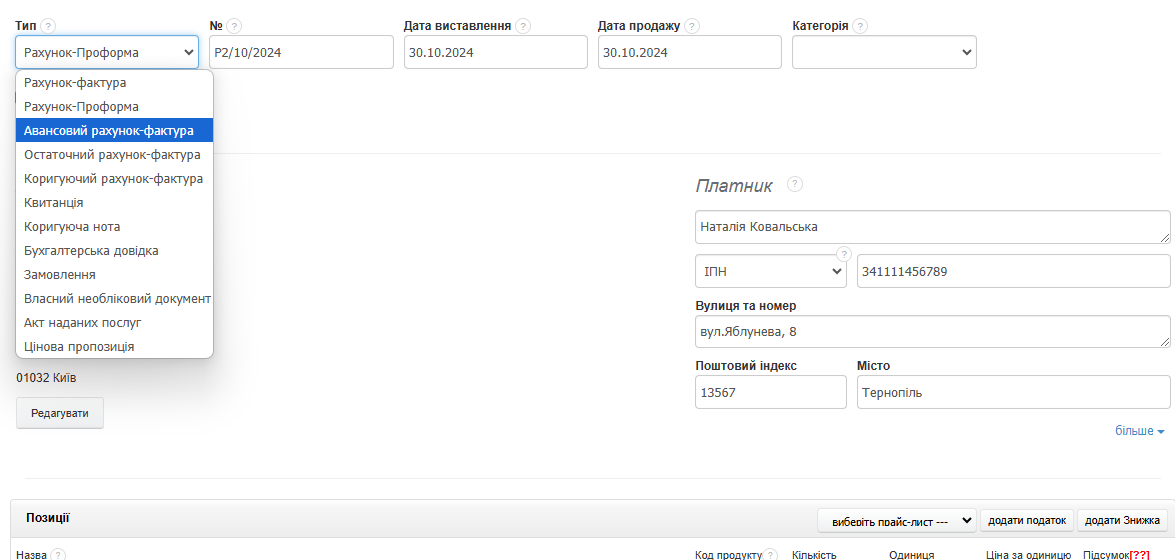
Task: Click help icon next to Дата виставлення
Action: point(523,26)
